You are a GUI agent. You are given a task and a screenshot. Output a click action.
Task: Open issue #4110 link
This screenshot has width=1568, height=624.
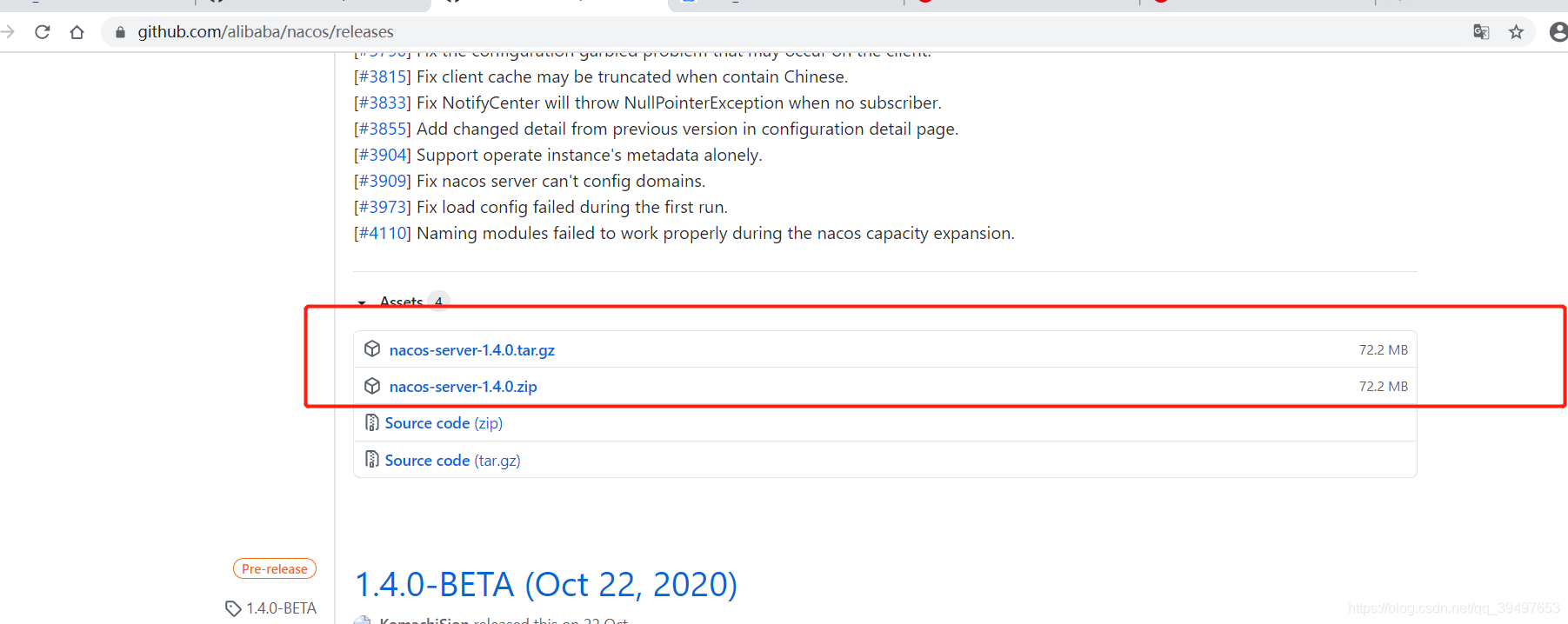(383, 233)
